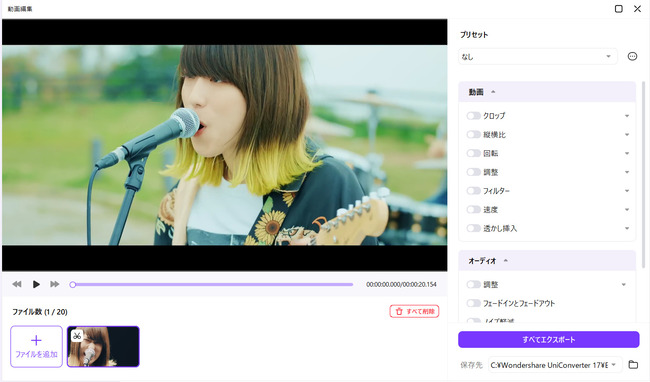Play the video preview

[x=36, y=284]
